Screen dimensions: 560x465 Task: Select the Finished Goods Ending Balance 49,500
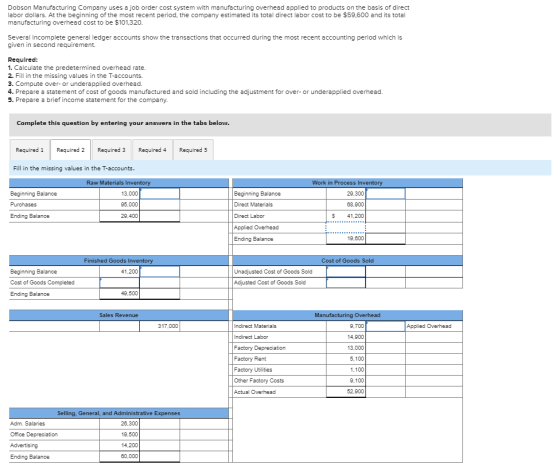point(120,294)
